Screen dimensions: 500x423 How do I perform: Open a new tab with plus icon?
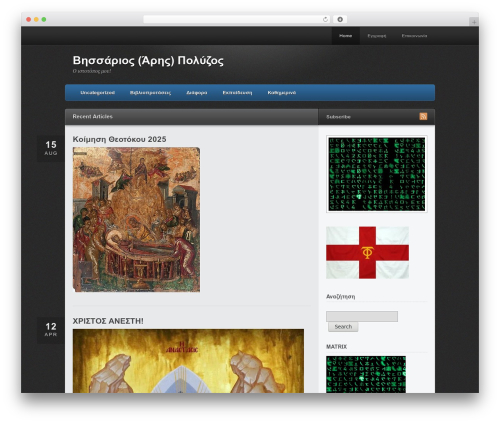(474, 22)
